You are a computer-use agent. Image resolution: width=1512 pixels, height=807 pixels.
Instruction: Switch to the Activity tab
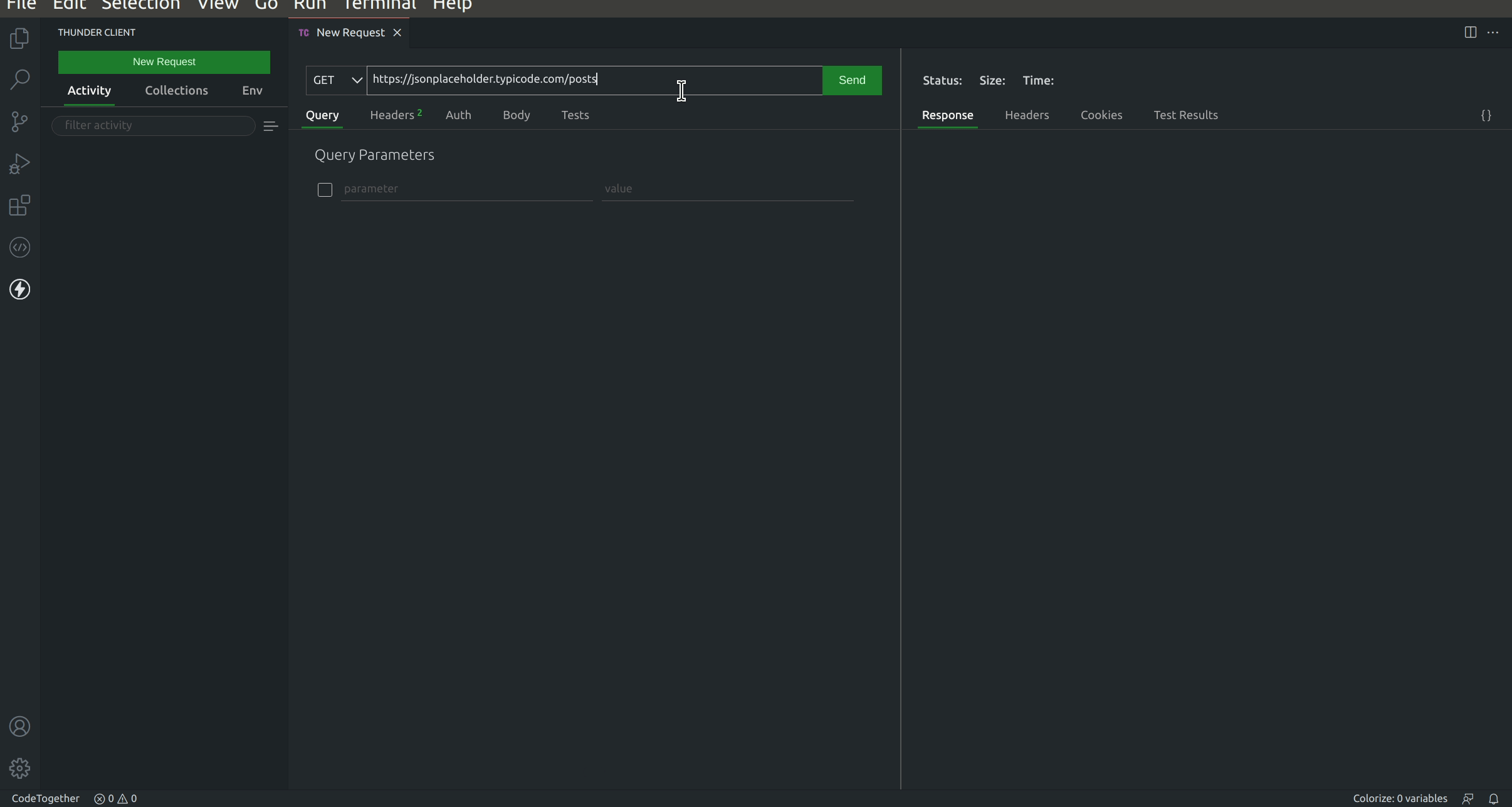pyautogui.click(x=89, y=91)
